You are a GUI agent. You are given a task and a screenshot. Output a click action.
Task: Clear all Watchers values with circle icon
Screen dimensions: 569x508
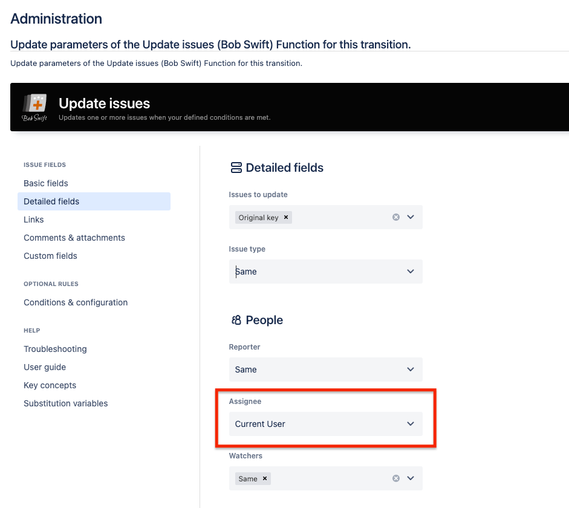point(396,478)
